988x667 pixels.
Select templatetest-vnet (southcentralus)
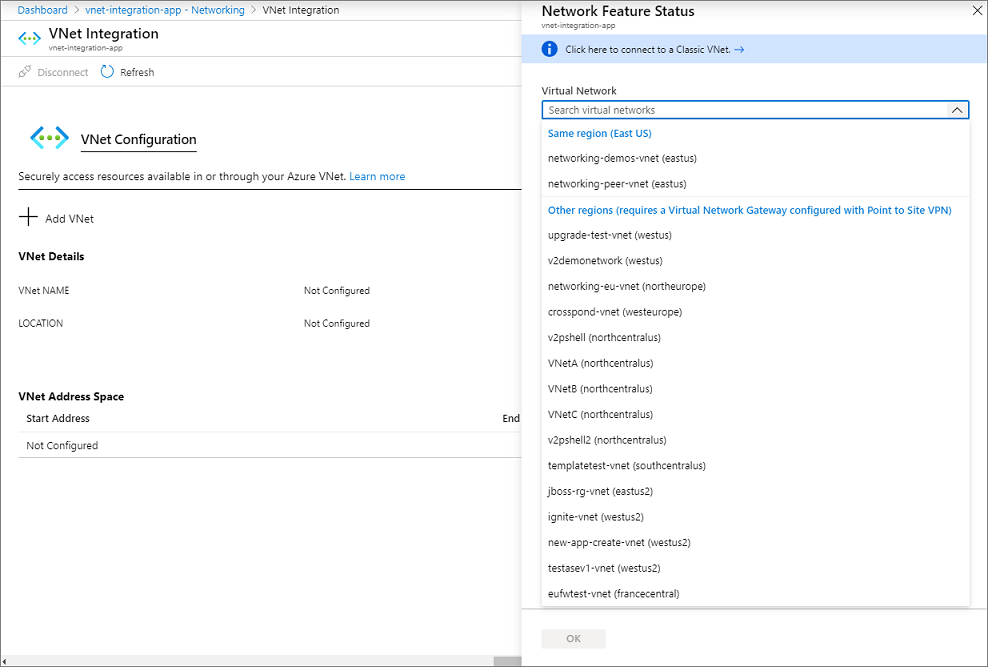[755, 465]
